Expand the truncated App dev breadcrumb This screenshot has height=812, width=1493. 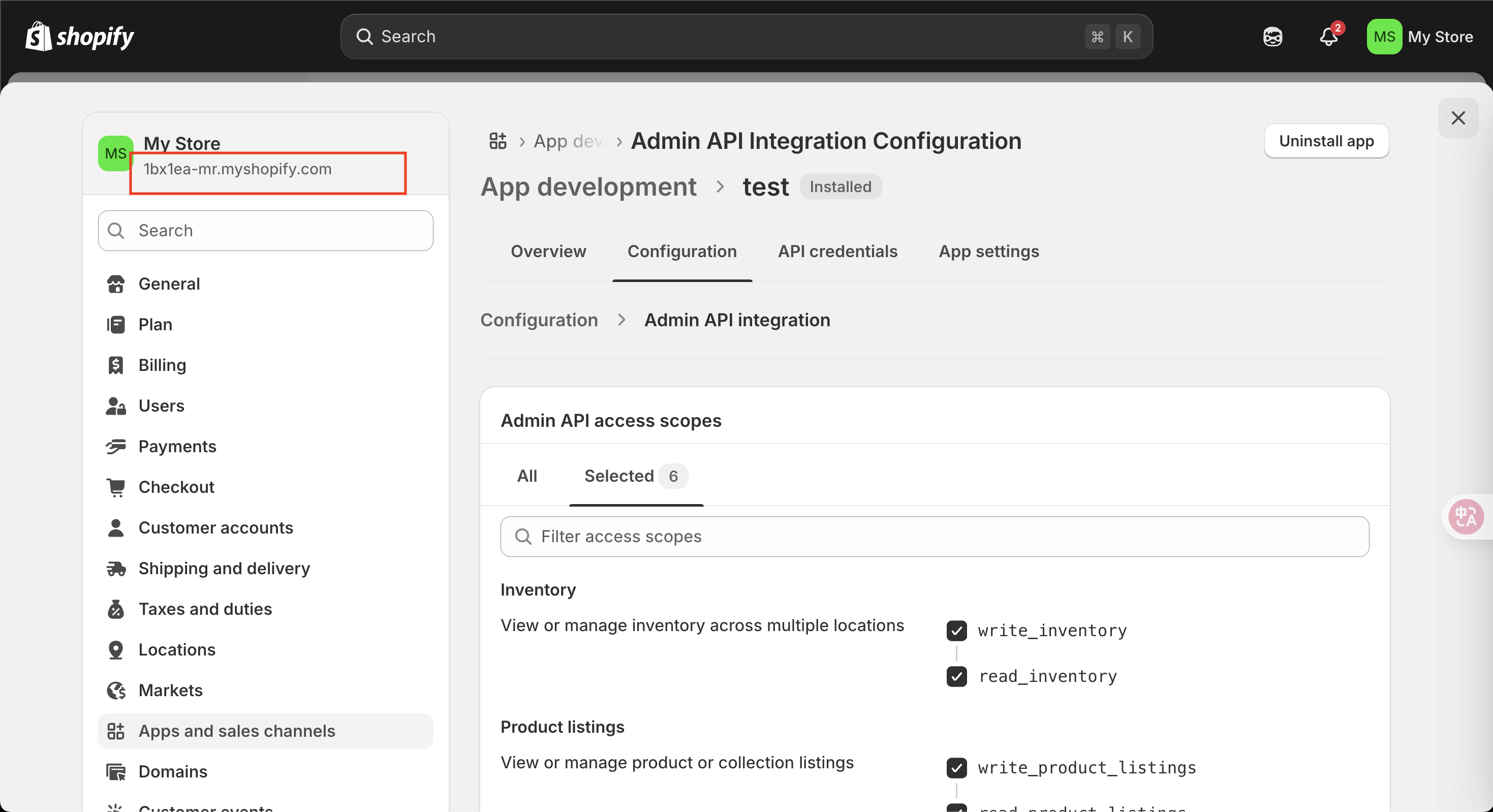(x=569, y=141)
